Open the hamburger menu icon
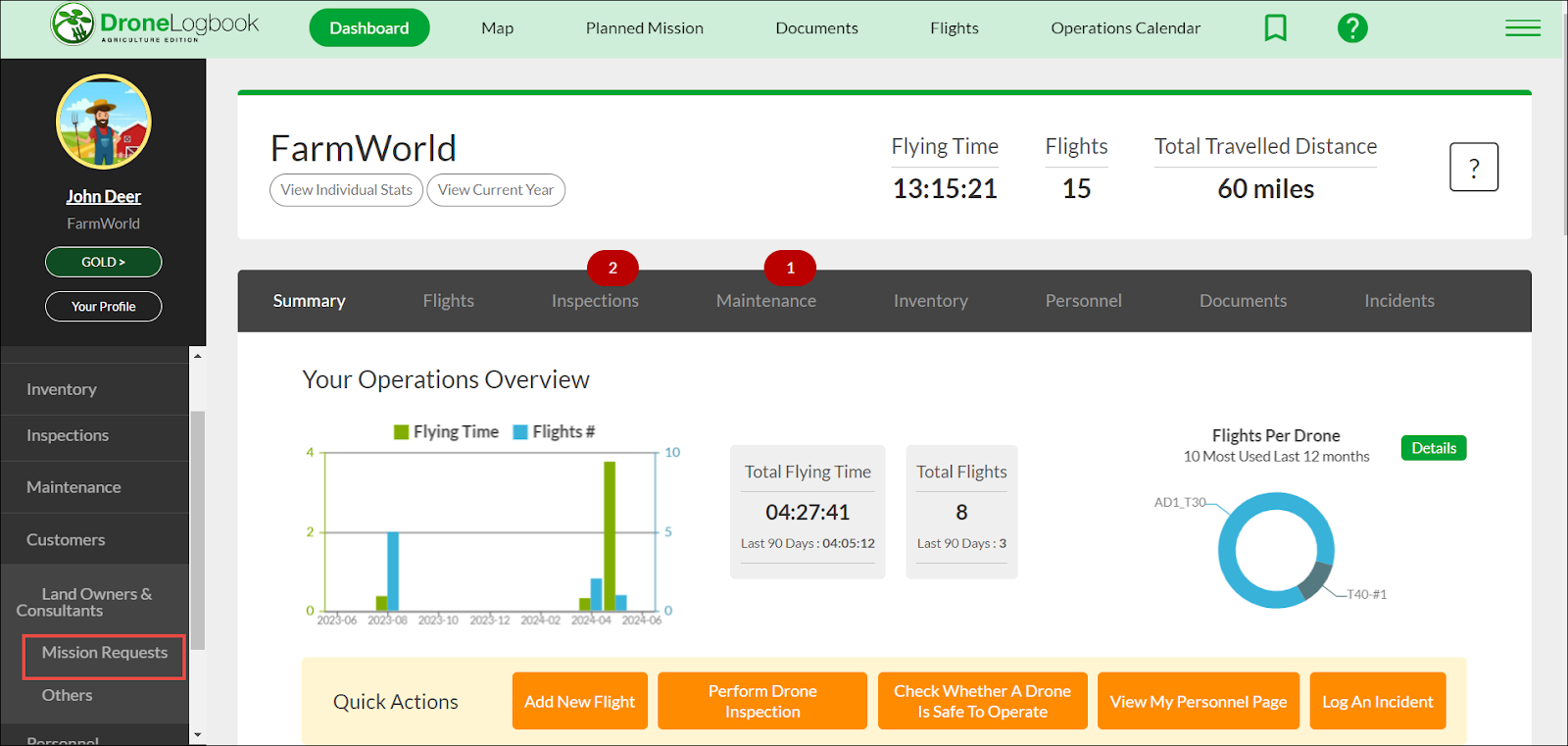The width and height of the screenshot is (1568, 746). tap(1522, 28)
